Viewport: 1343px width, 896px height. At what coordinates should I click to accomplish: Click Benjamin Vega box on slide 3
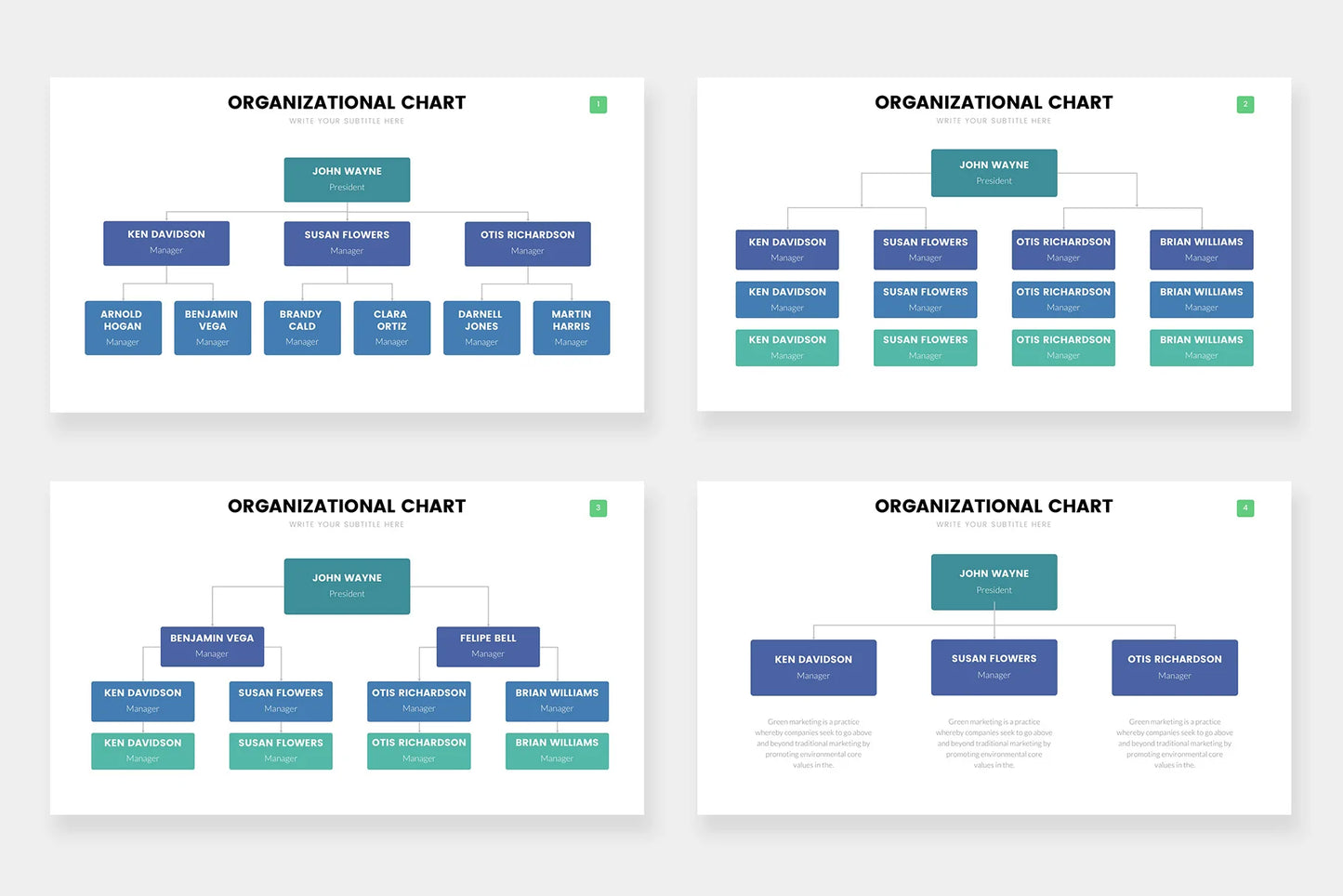pyautogui.click(x=212, y=646)
